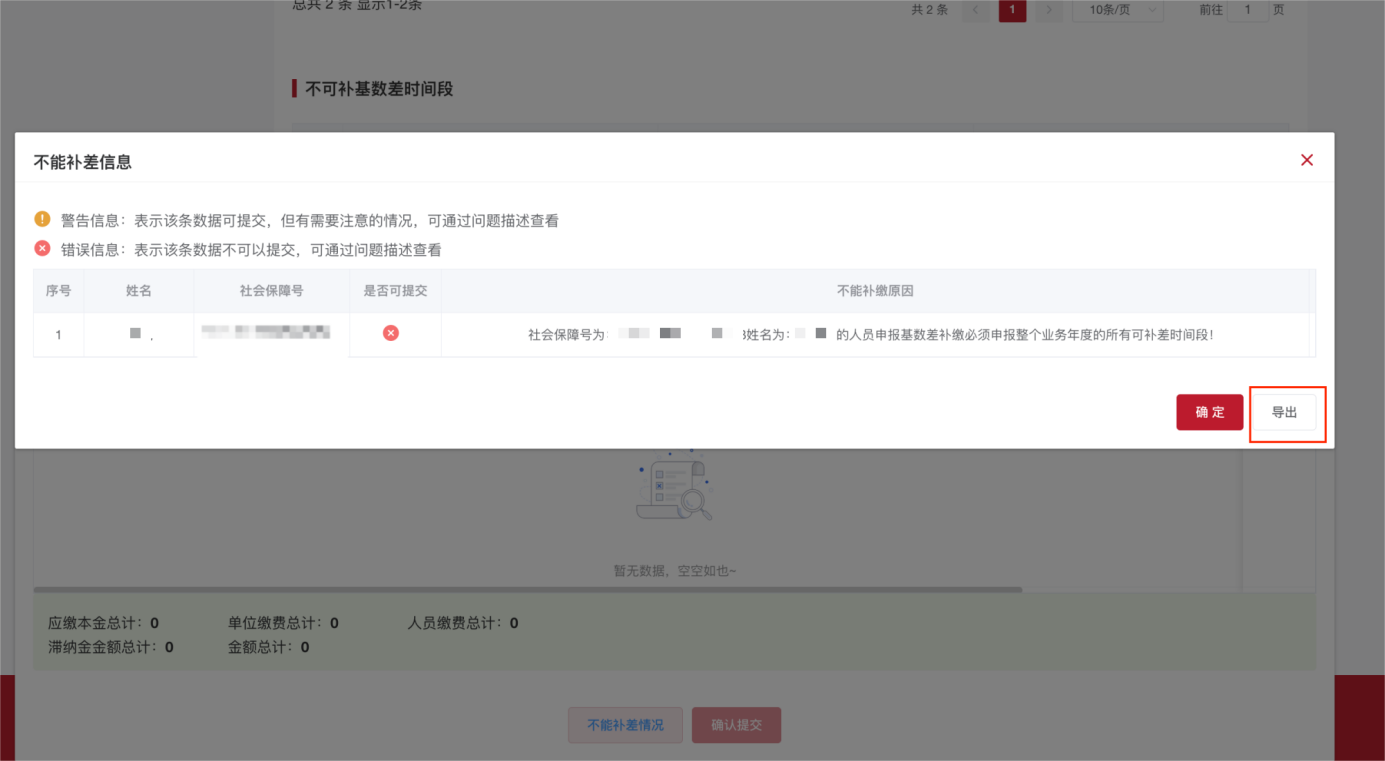Click the 确定 confirm button
This screenshot has height=761, width=1385.
pos(1209,412)
